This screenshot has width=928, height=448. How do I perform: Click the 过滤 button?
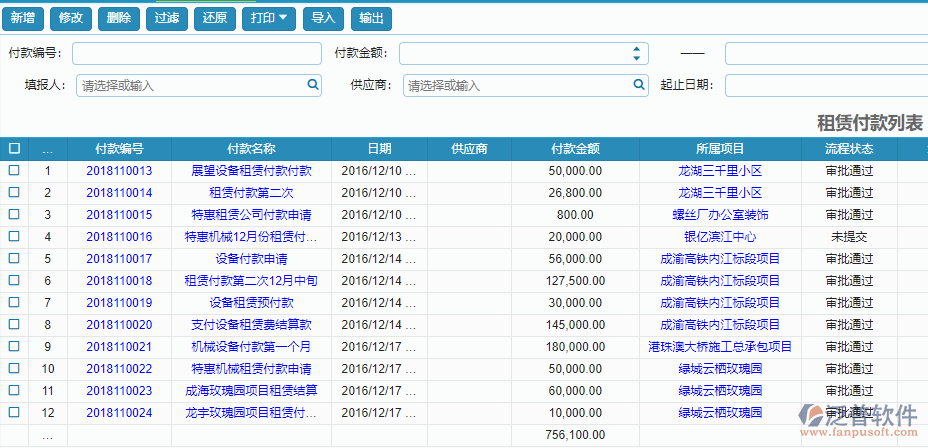coord(167,19)
